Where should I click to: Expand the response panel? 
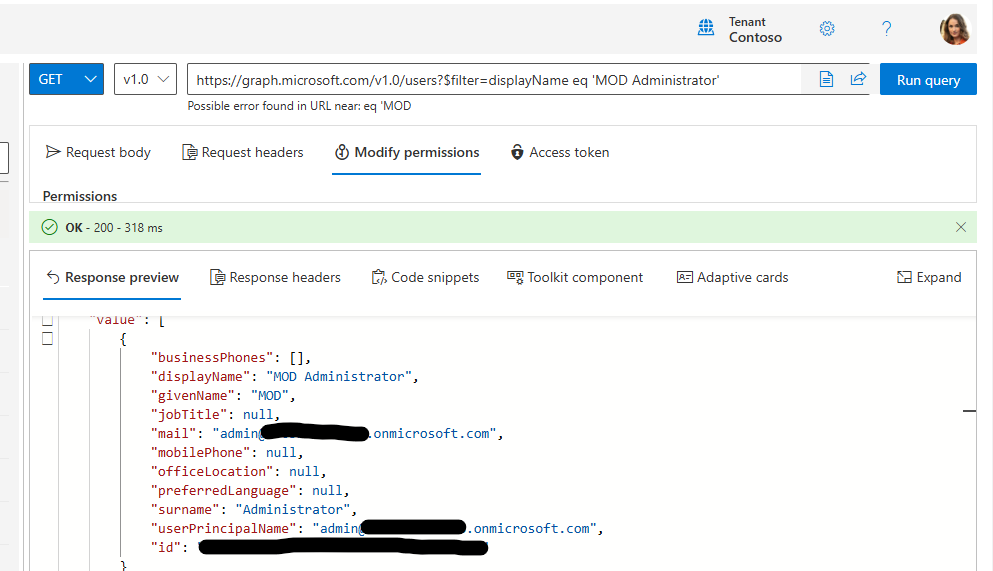click(929, 278)
